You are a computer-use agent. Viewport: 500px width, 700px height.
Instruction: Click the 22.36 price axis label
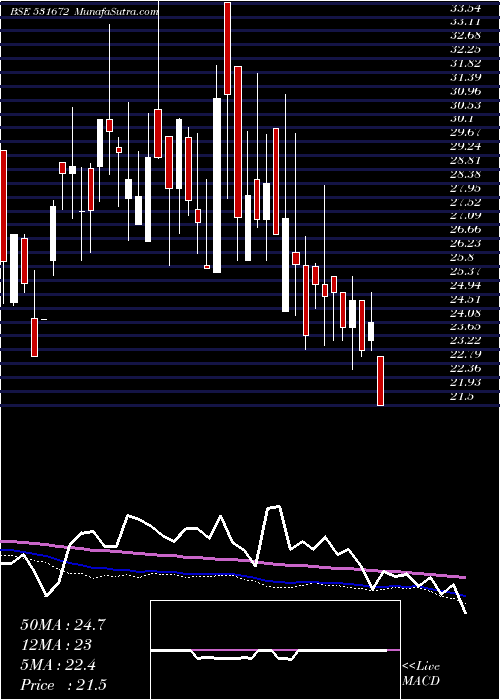click(x=465, y=368)
